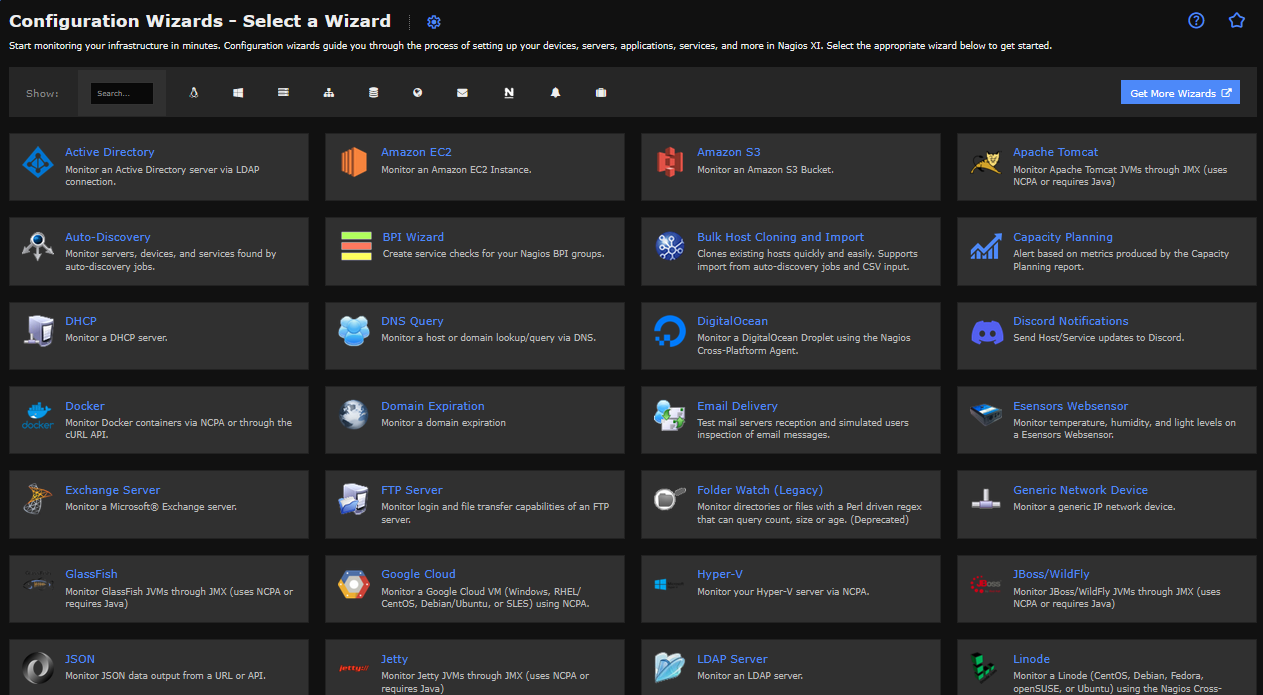Click the Auto-Discovery wizard icon
1263x695 pixels.
tap(38, 246)
